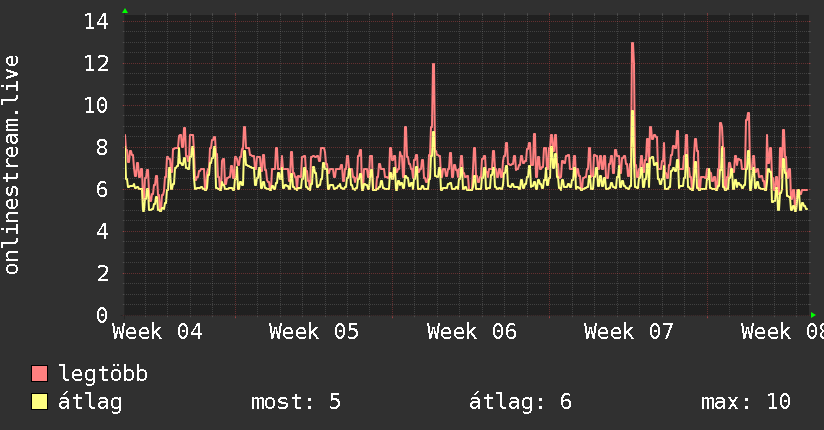Click the Week 06 axis label

tap(471, 332)
